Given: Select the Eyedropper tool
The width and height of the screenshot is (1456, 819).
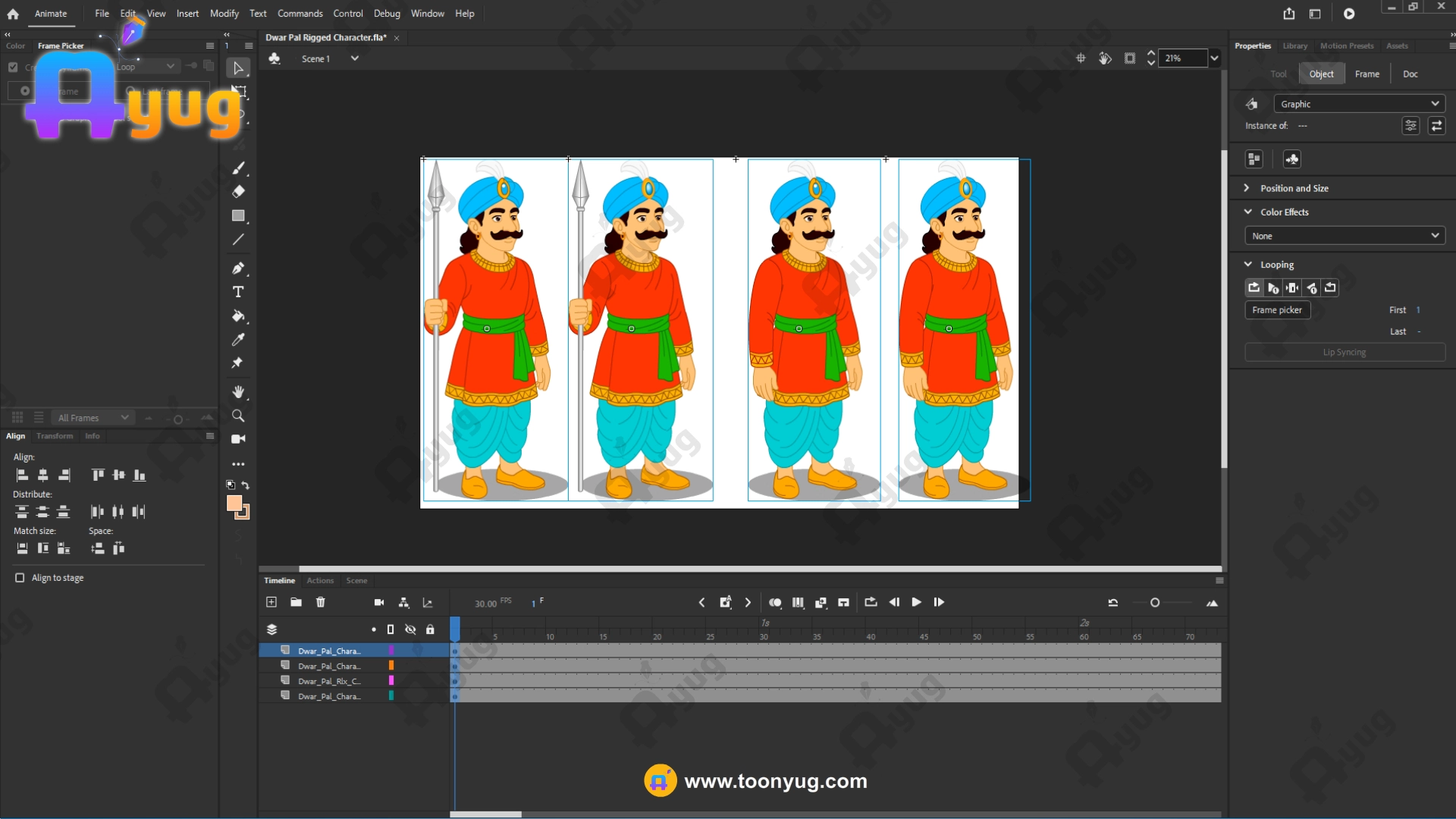Looking at the screenshot, I should pyautogui.click(x=238, y=340).
